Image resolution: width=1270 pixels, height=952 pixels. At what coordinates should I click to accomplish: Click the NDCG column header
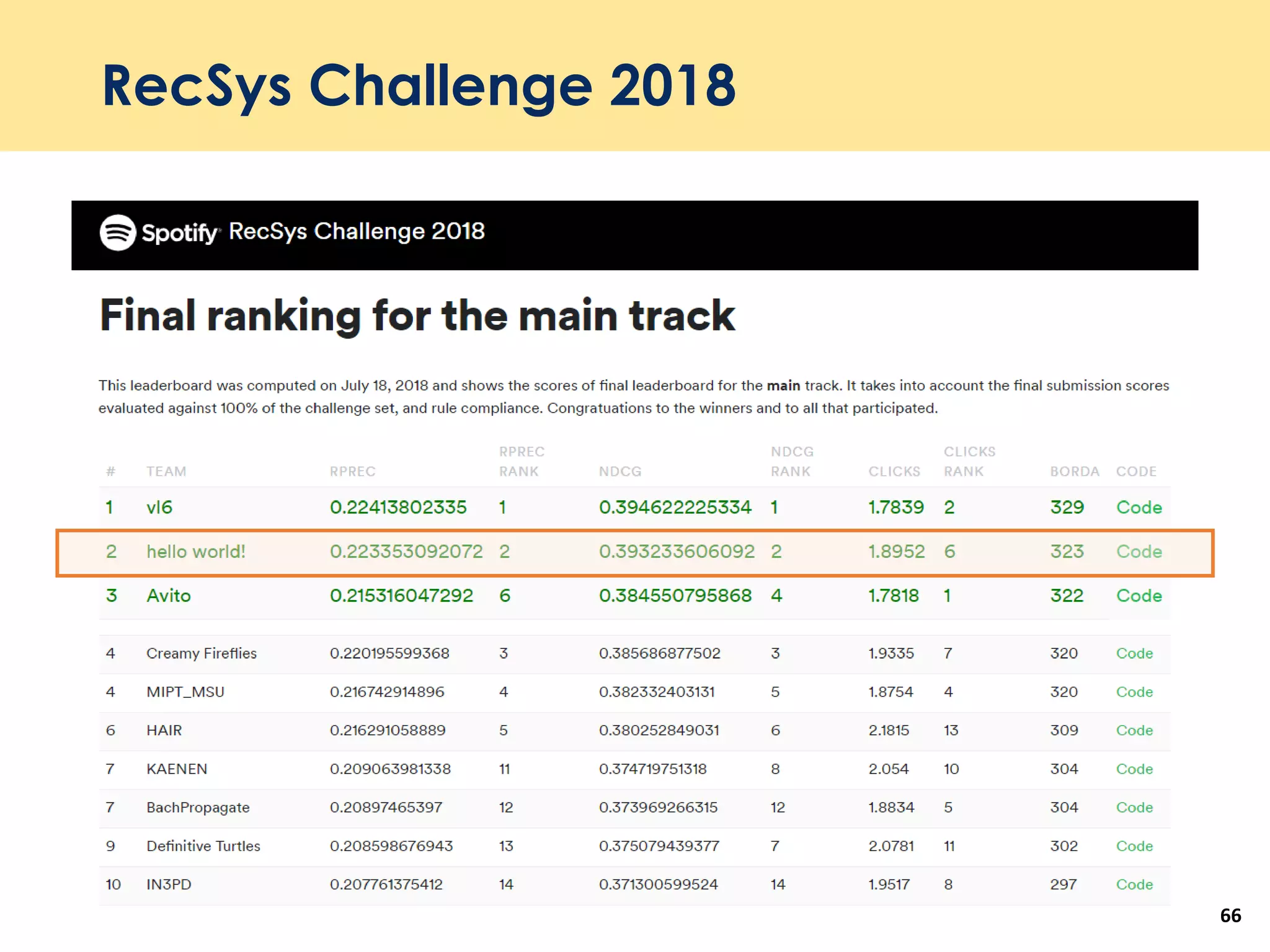pos(619,471)
